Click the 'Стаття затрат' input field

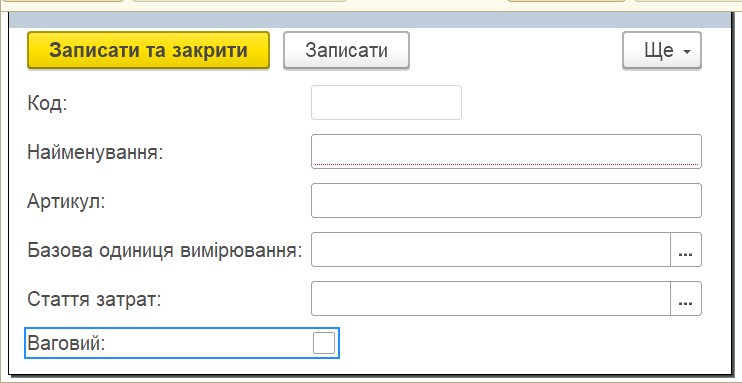point(491,299)
